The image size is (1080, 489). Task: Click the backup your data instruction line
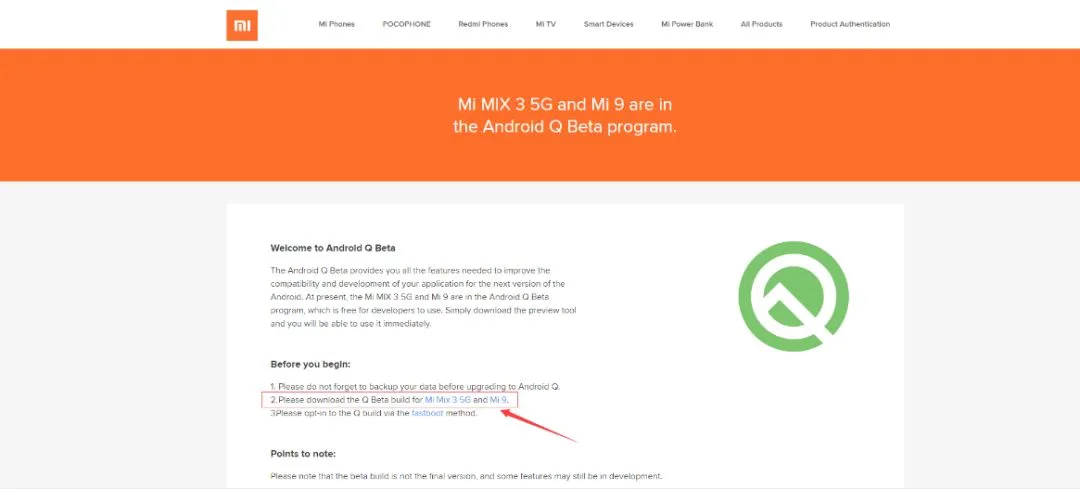(x=415, y=386)
